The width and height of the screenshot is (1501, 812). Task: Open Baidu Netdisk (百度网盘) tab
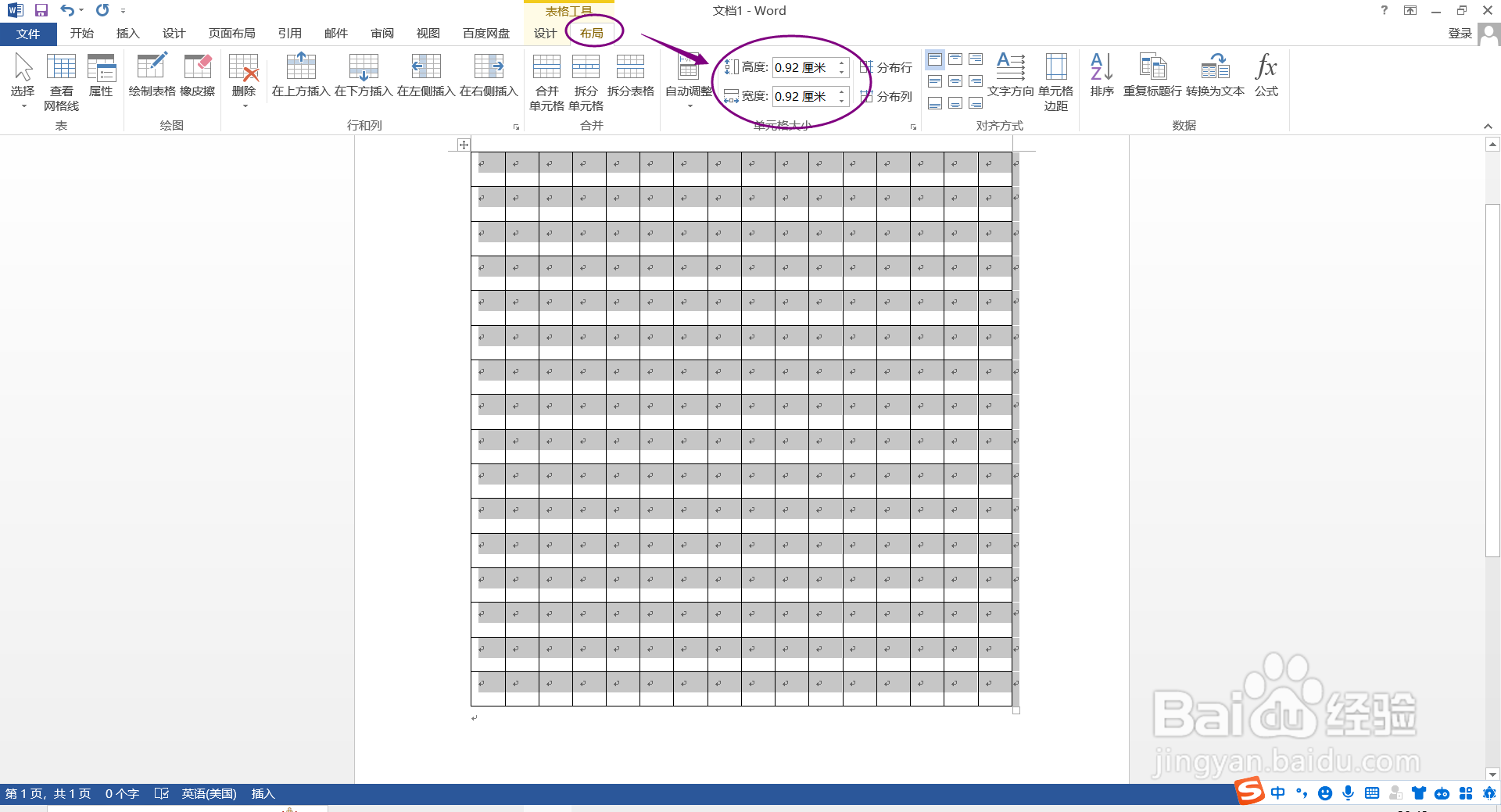click(x=486, y=34)
